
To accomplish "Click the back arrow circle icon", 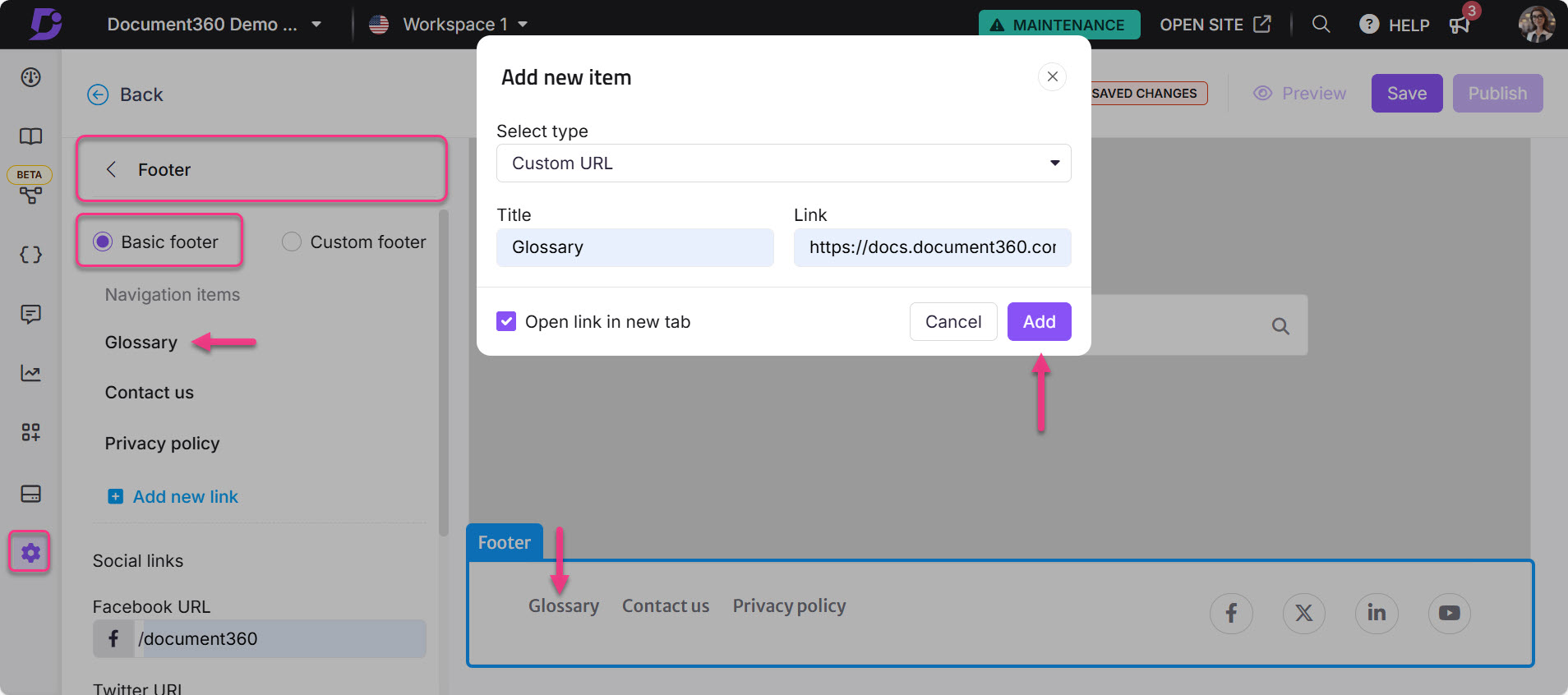I will (x=98, y=94).
